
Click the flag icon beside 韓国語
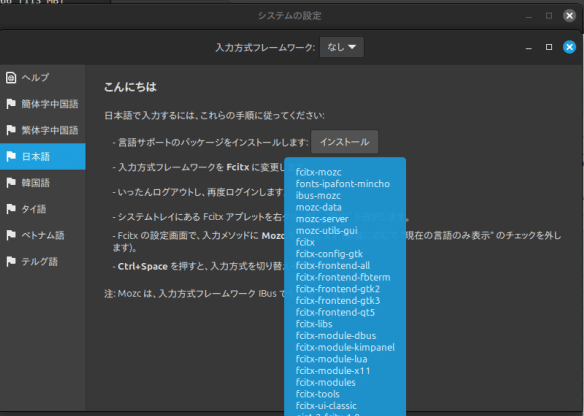[11, 183]
